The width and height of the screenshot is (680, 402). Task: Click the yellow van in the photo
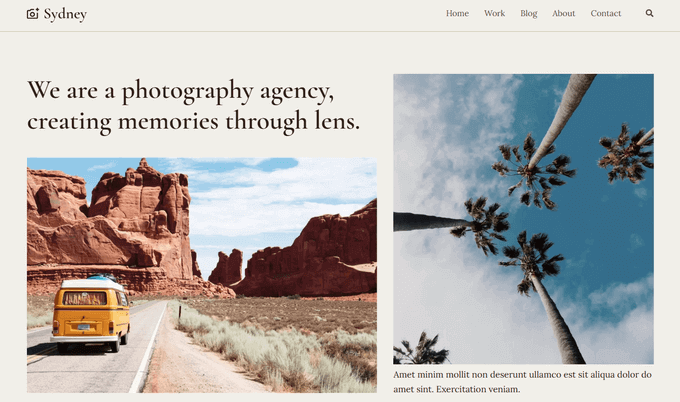(90, 313)
